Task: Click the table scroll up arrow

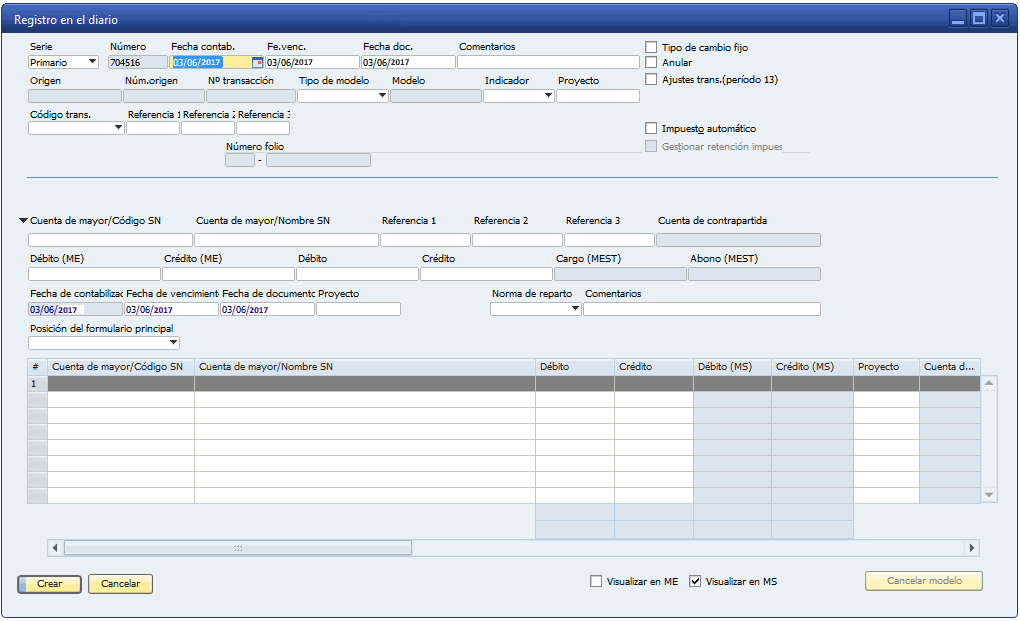Action: pos(989,383)
